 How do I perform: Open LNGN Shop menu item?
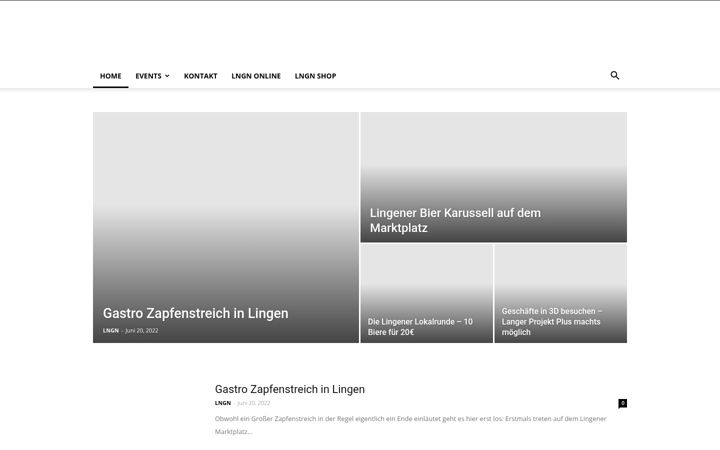[x=315, y=76]
